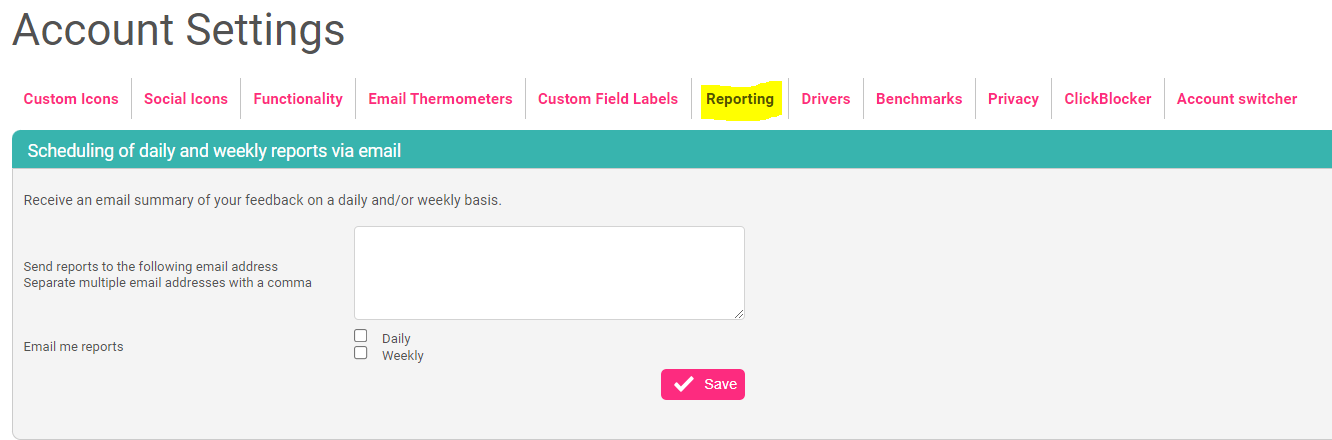
Task: Open the Drivers tab
Action: coord(826,99)
